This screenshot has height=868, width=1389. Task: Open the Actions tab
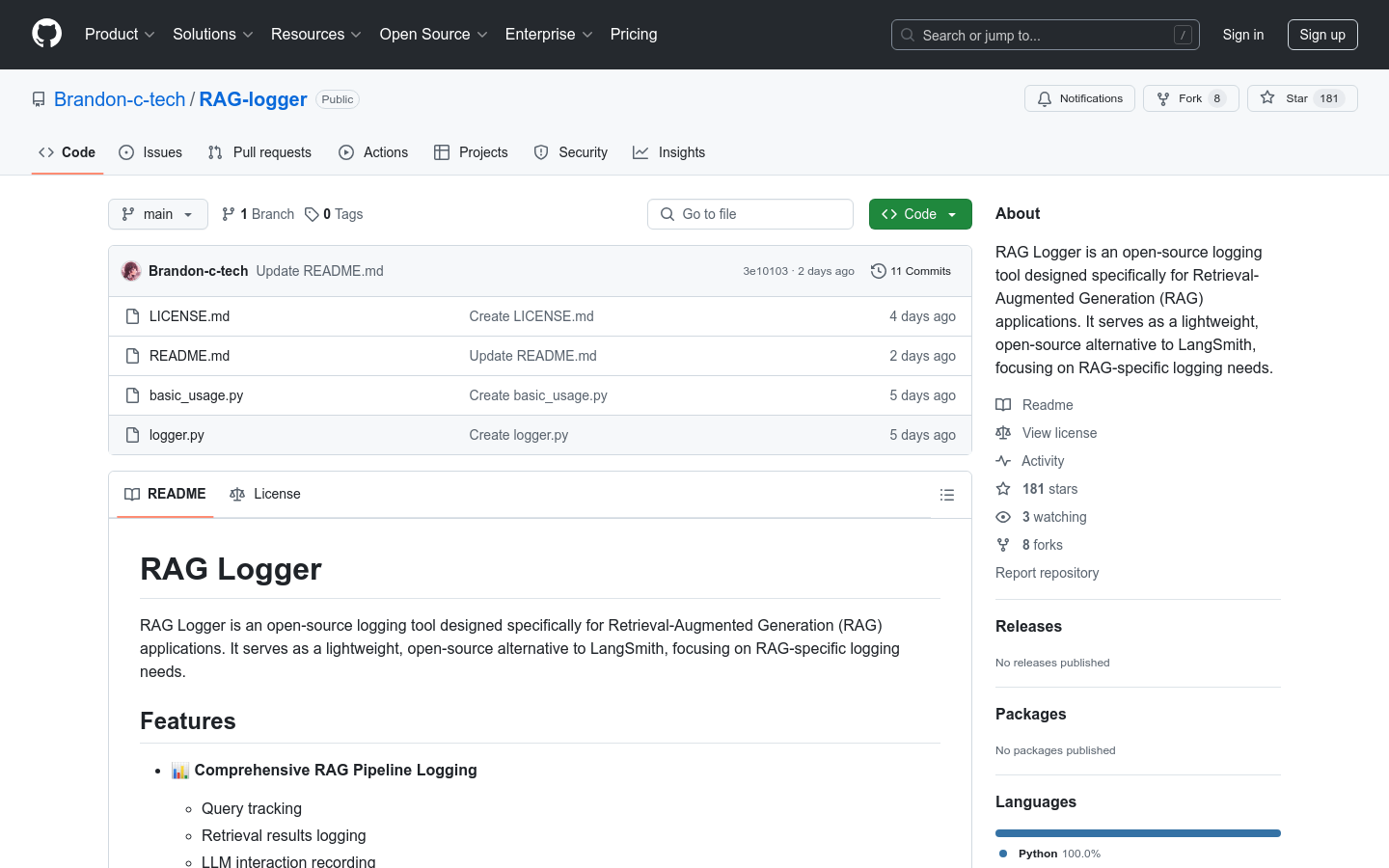[x=373, y=152]
